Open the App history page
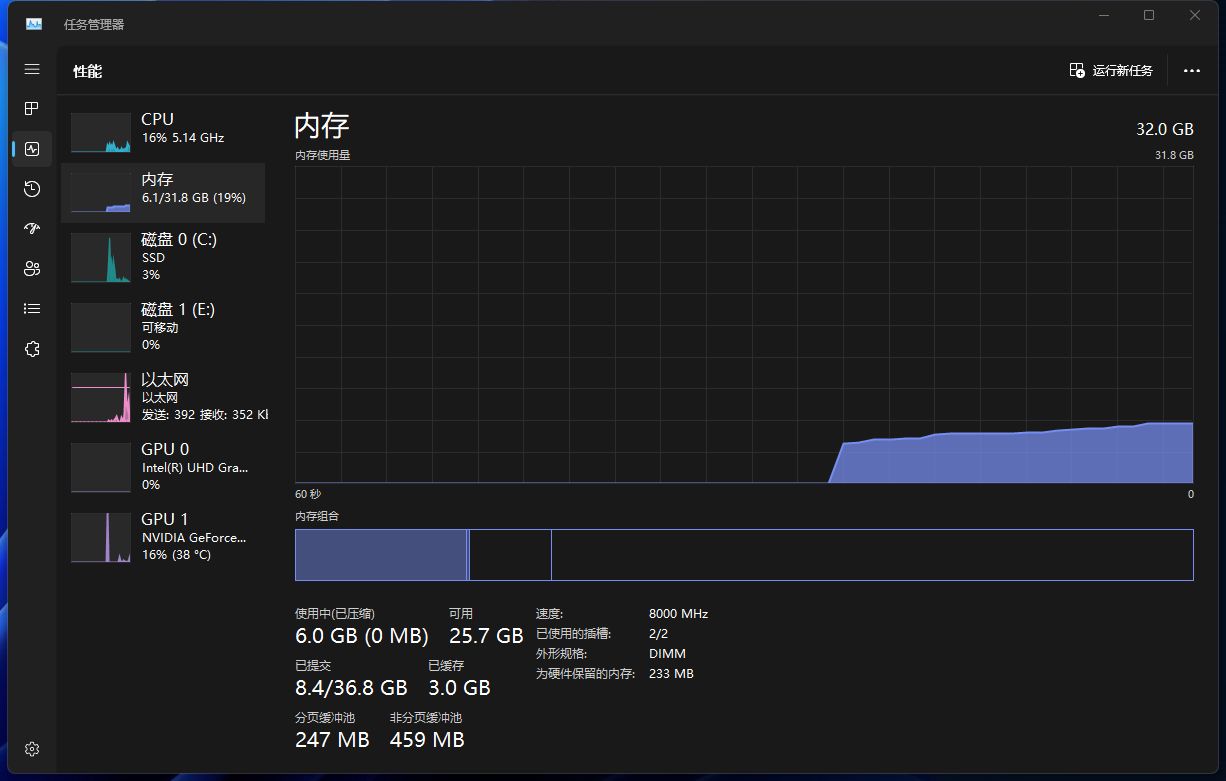 [31, 188]
